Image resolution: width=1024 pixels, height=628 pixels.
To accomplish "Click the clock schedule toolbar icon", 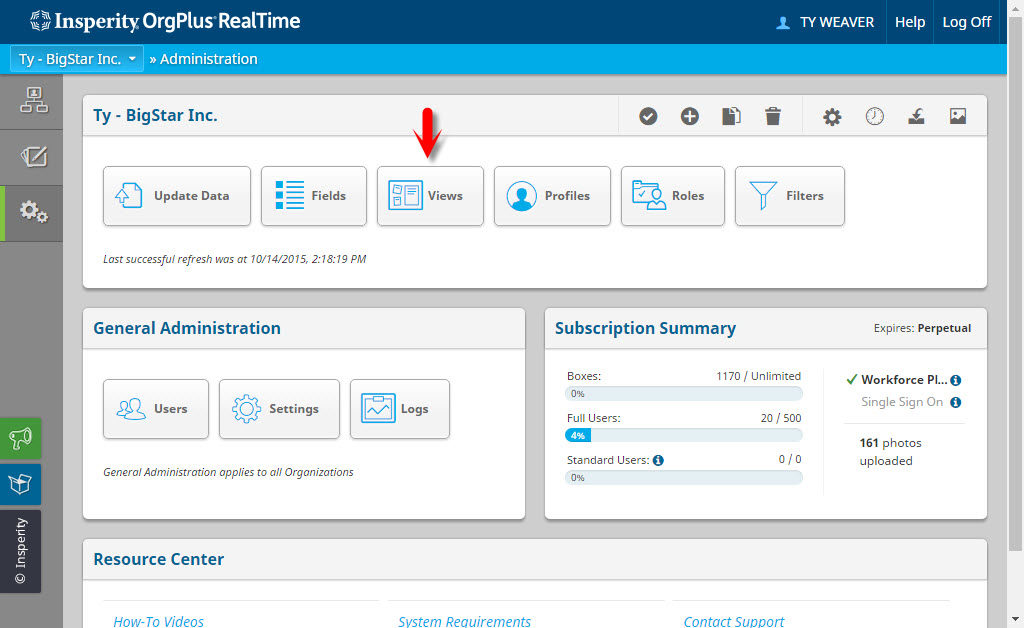I will click(x=874, y=116).
